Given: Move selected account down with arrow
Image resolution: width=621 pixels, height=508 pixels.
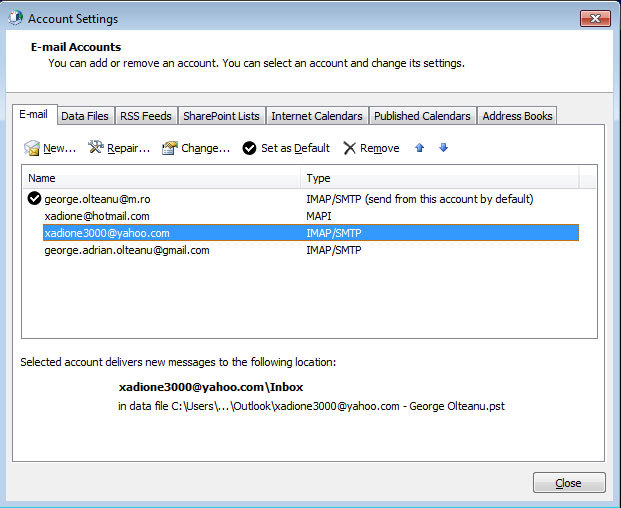Looking at the screenshot, I should tap(444, 148).
